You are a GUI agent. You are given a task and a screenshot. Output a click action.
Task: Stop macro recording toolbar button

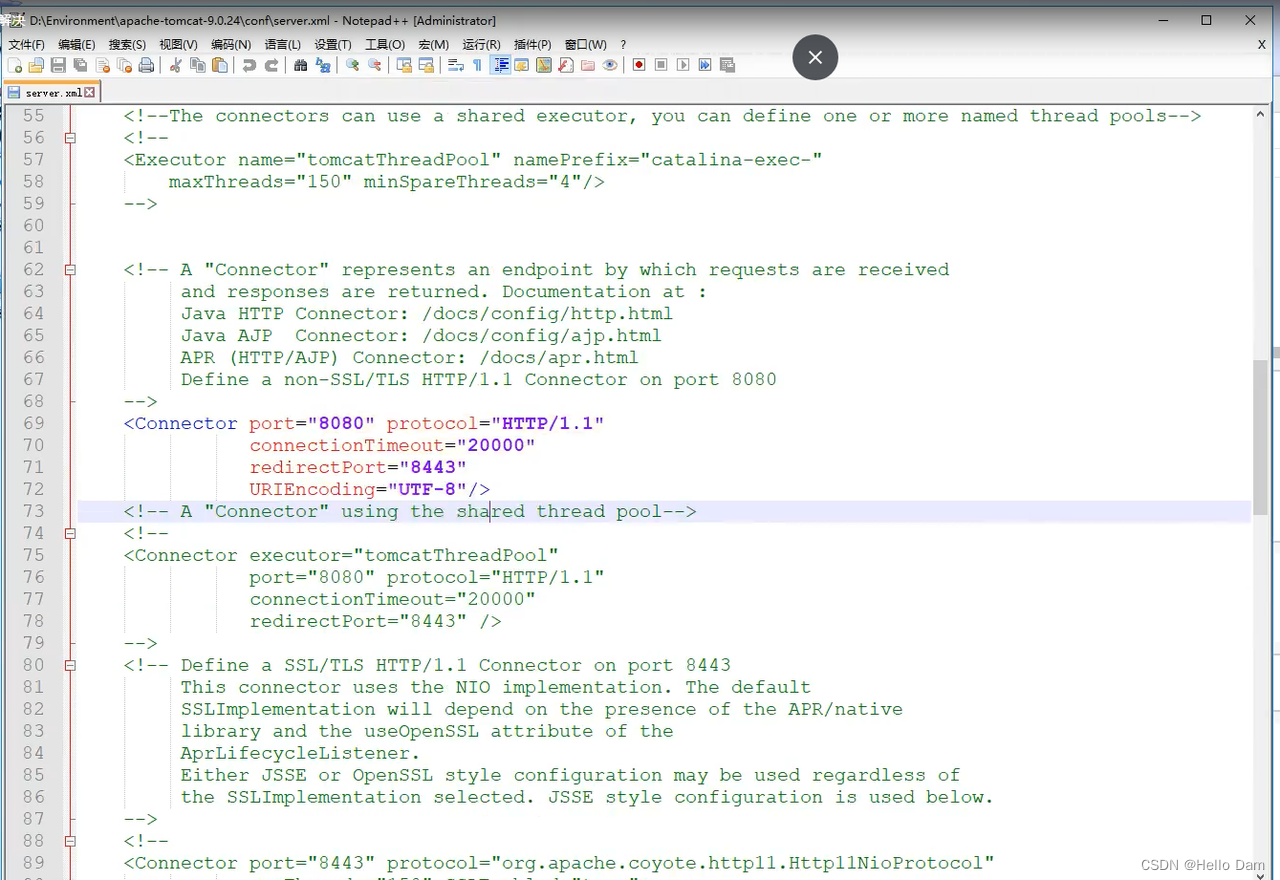coord(661,65)
